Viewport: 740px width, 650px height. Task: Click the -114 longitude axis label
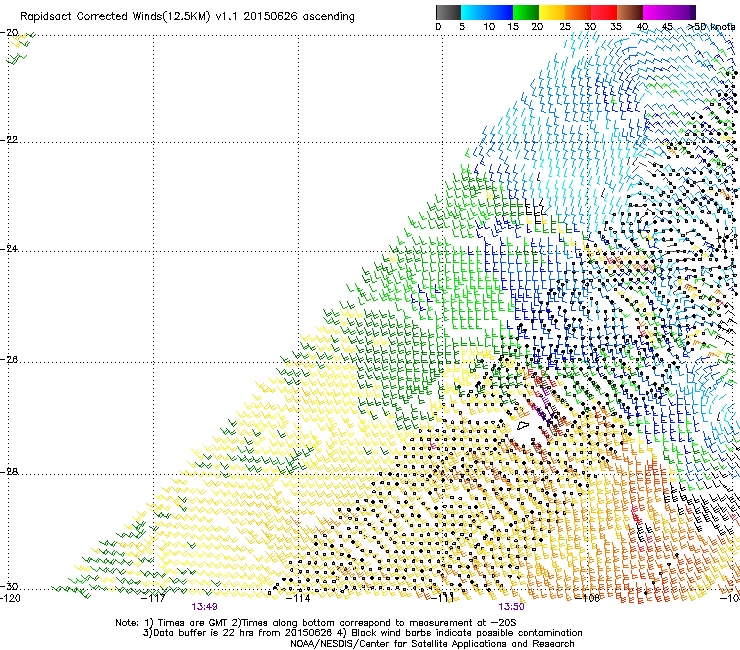[299, 598]
